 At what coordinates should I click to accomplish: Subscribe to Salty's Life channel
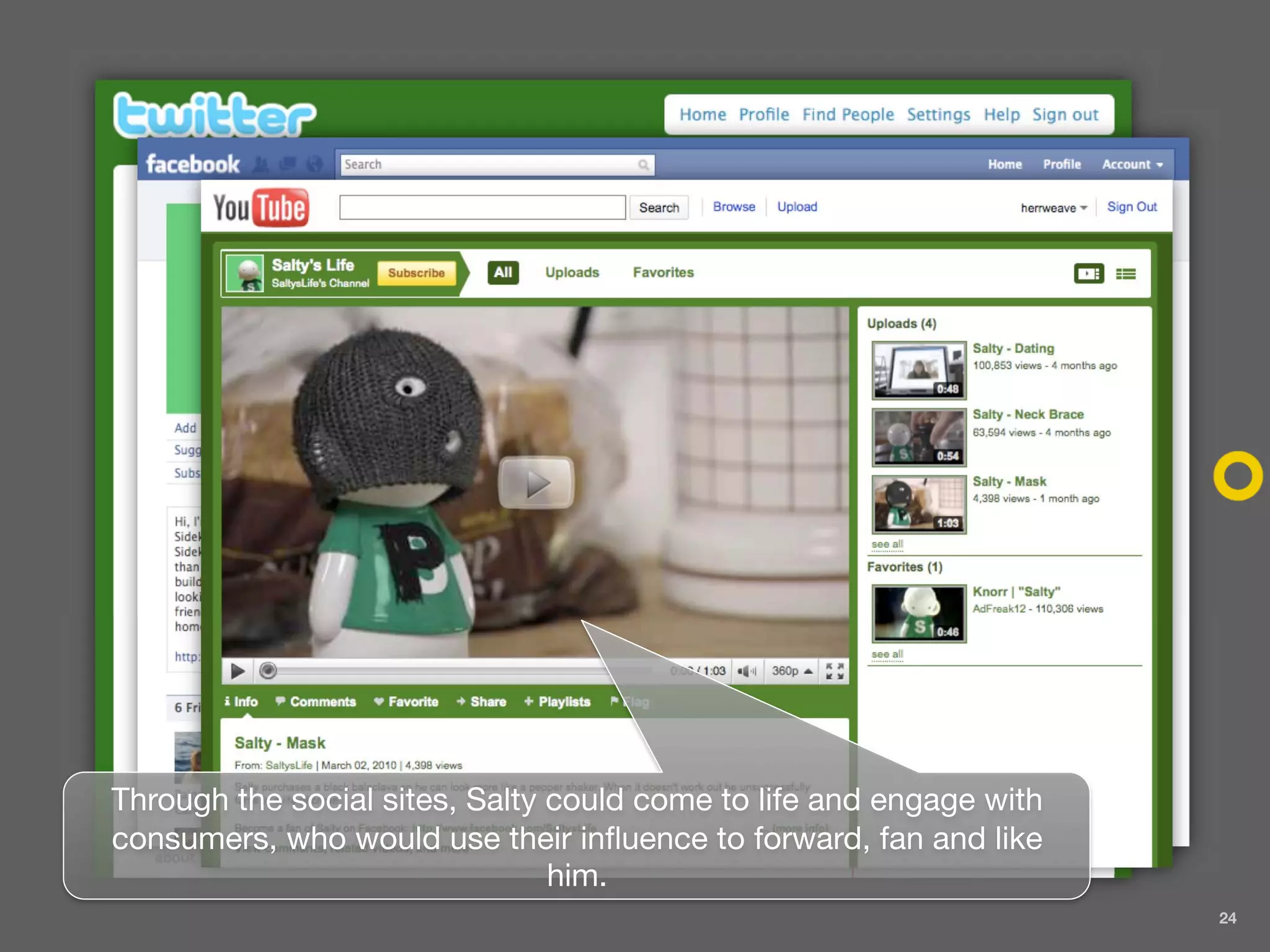[416, 273]
